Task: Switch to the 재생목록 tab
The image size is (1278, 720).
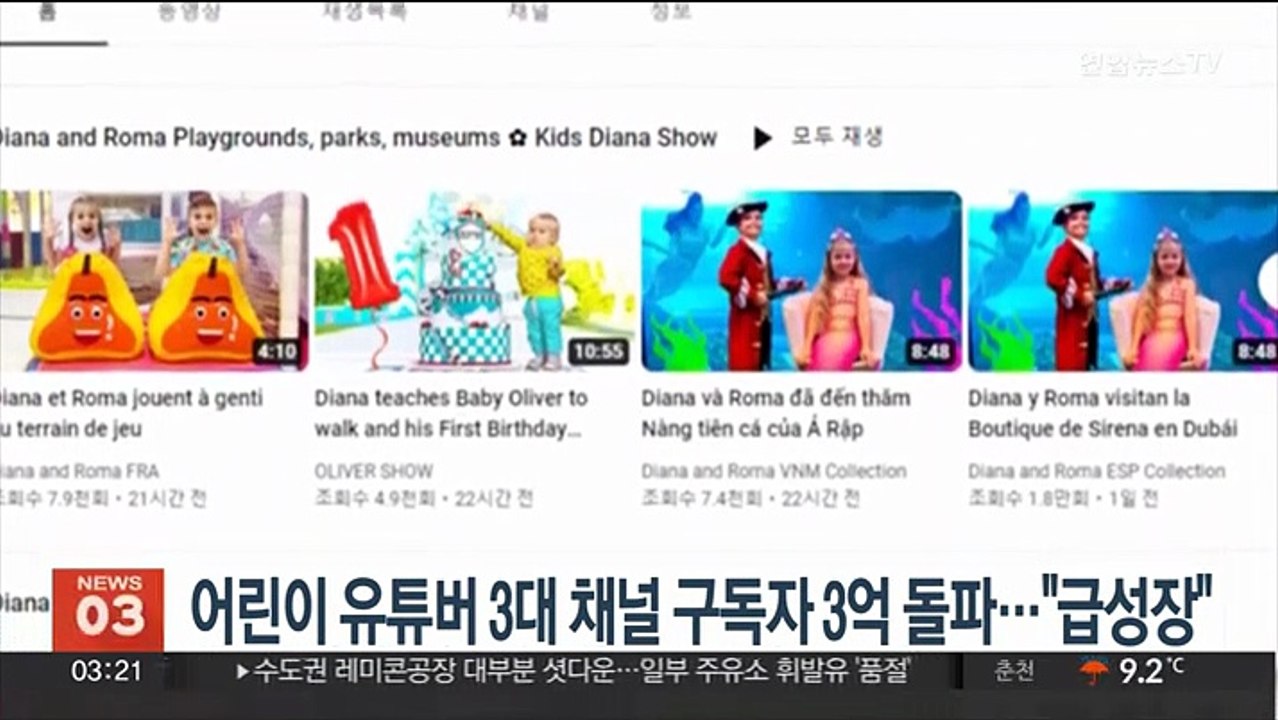Action: [364, 13]
